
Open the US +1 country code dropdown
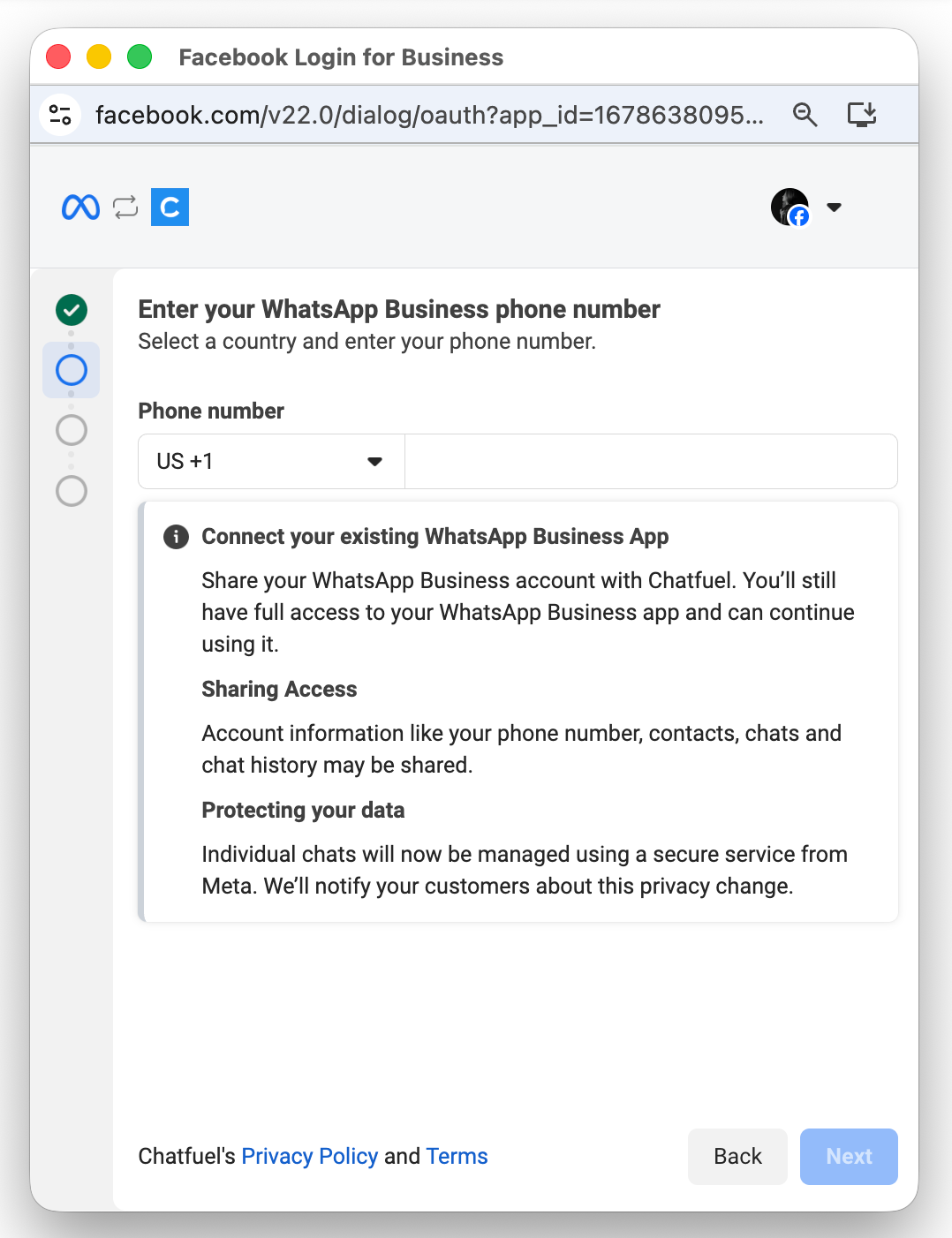pyautogui.click(x=271, y=461)
